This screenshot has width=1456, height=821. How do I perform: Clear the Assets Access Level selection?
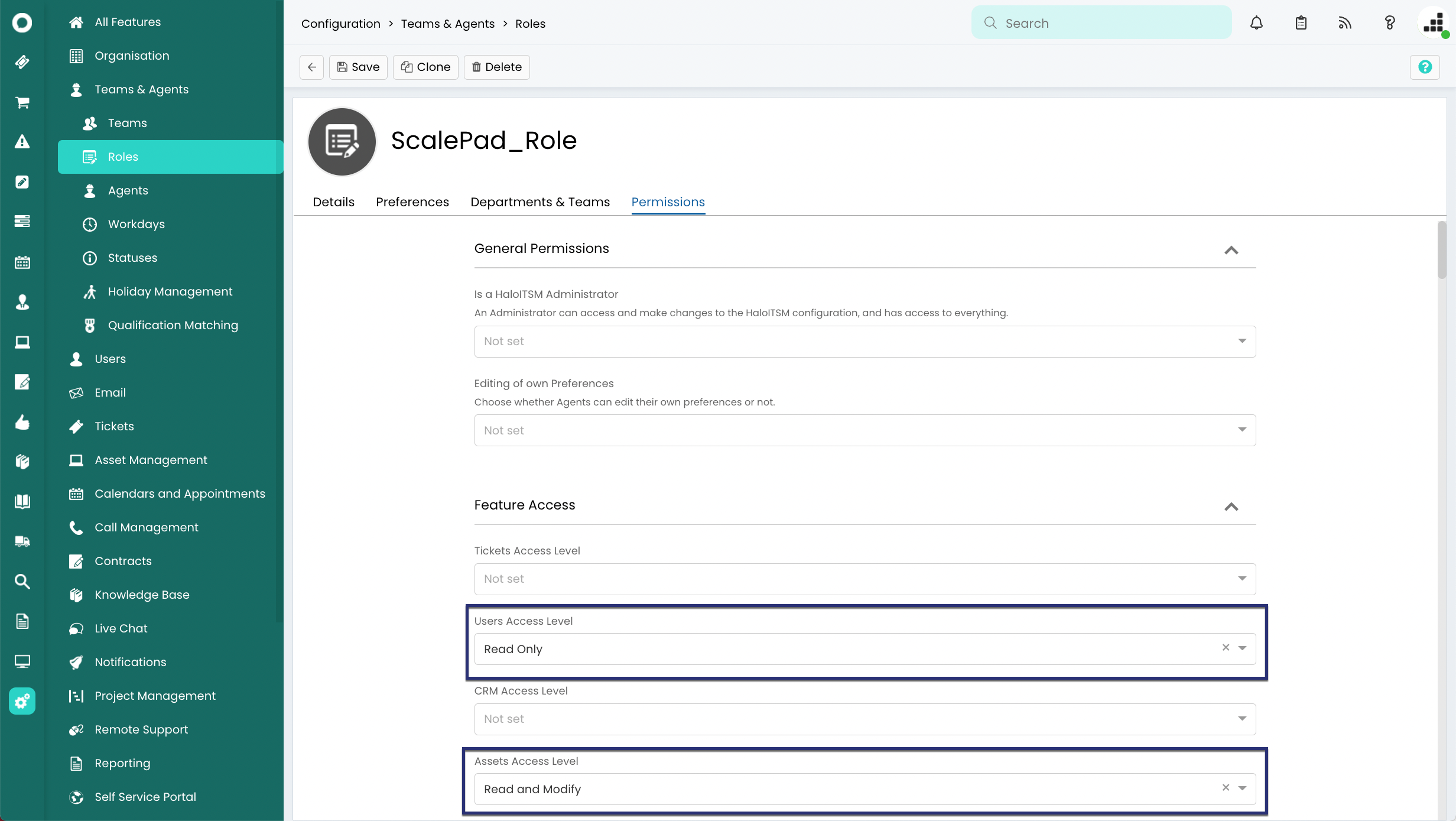click(x=1226, y=788)
